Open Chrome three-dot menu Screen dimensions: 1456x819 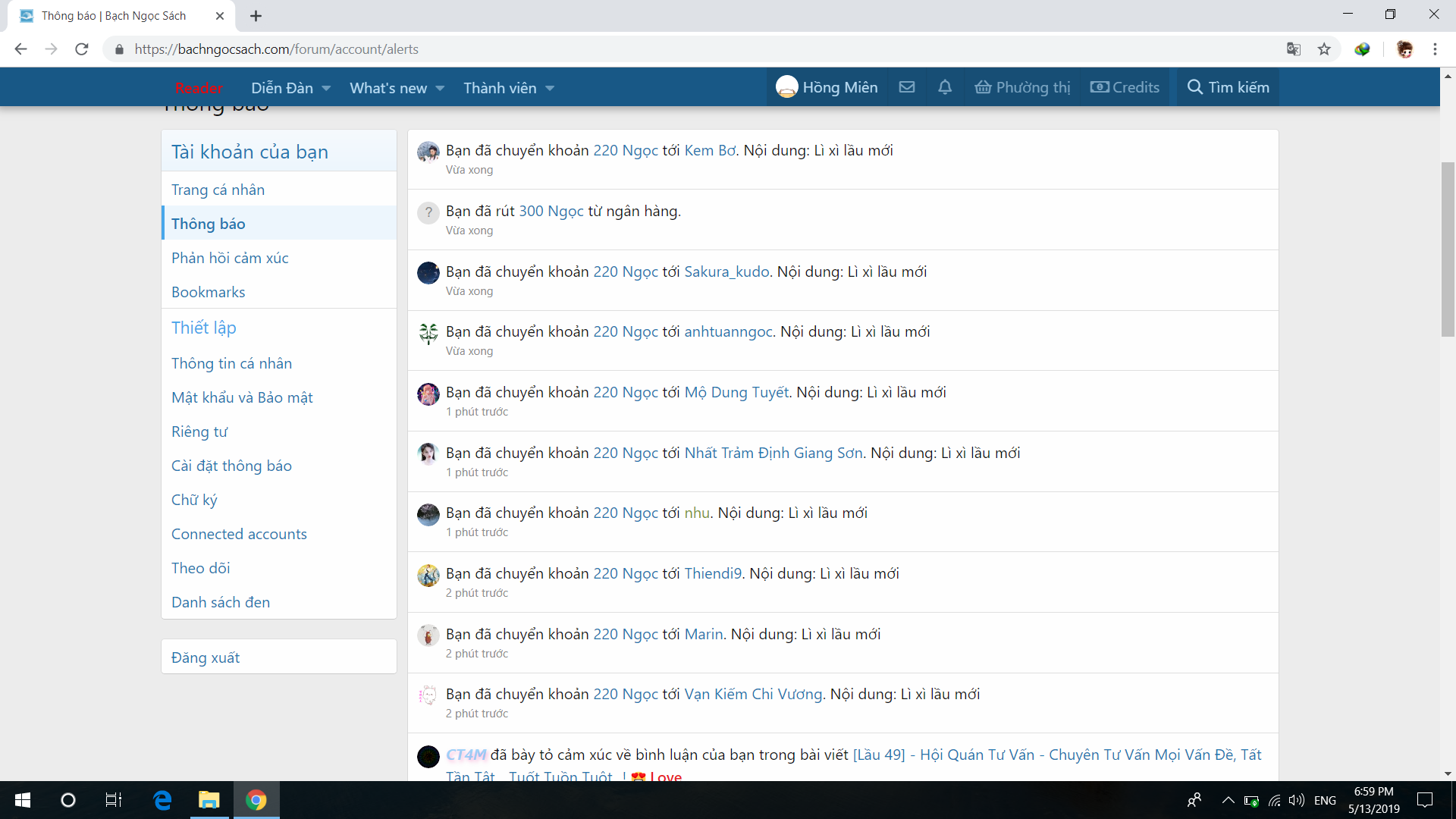tap(1435, 49)
